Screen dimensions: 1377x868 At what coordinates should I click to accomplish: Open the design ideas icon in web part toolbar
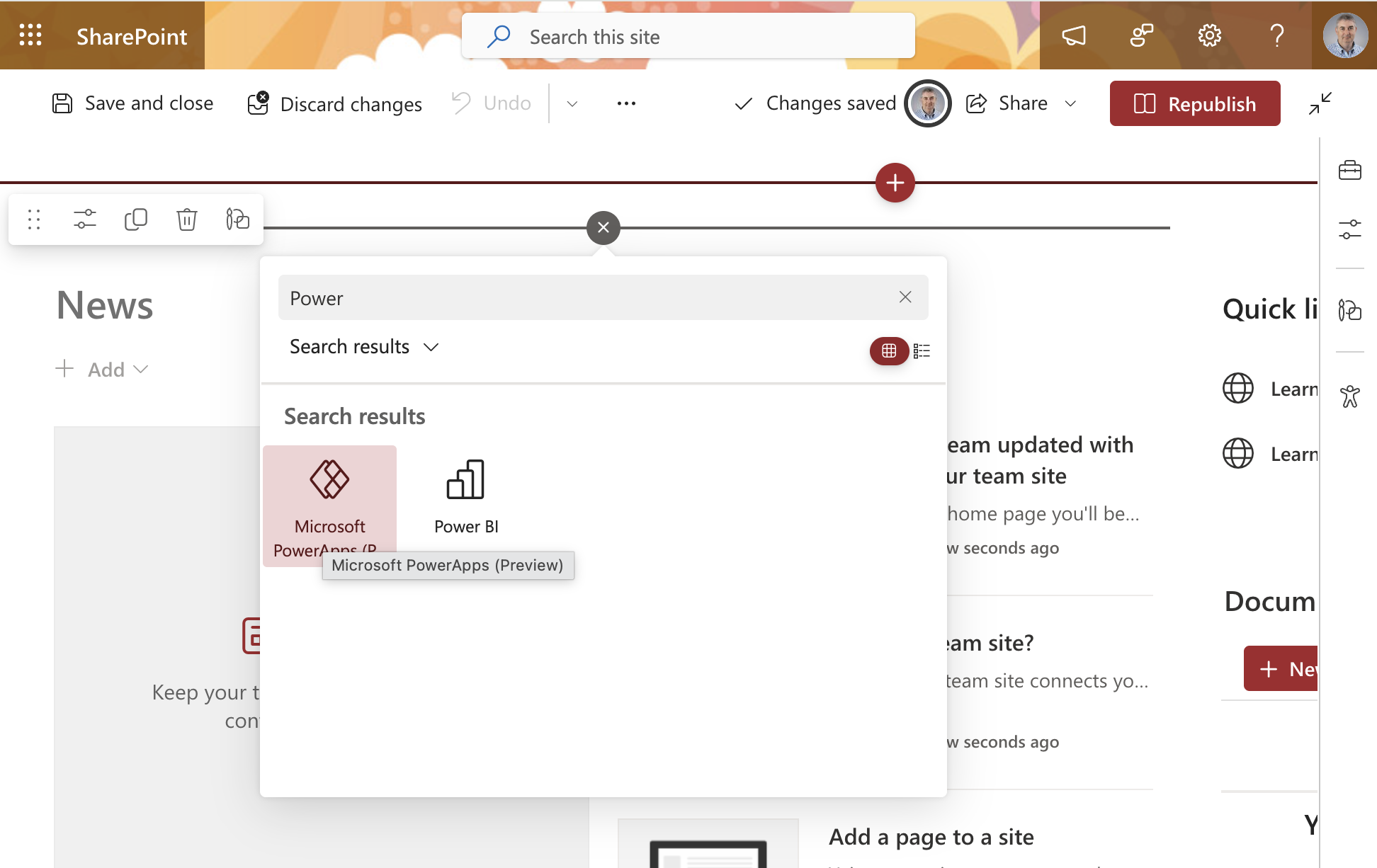pyautogui.click(x=238, y=219)
